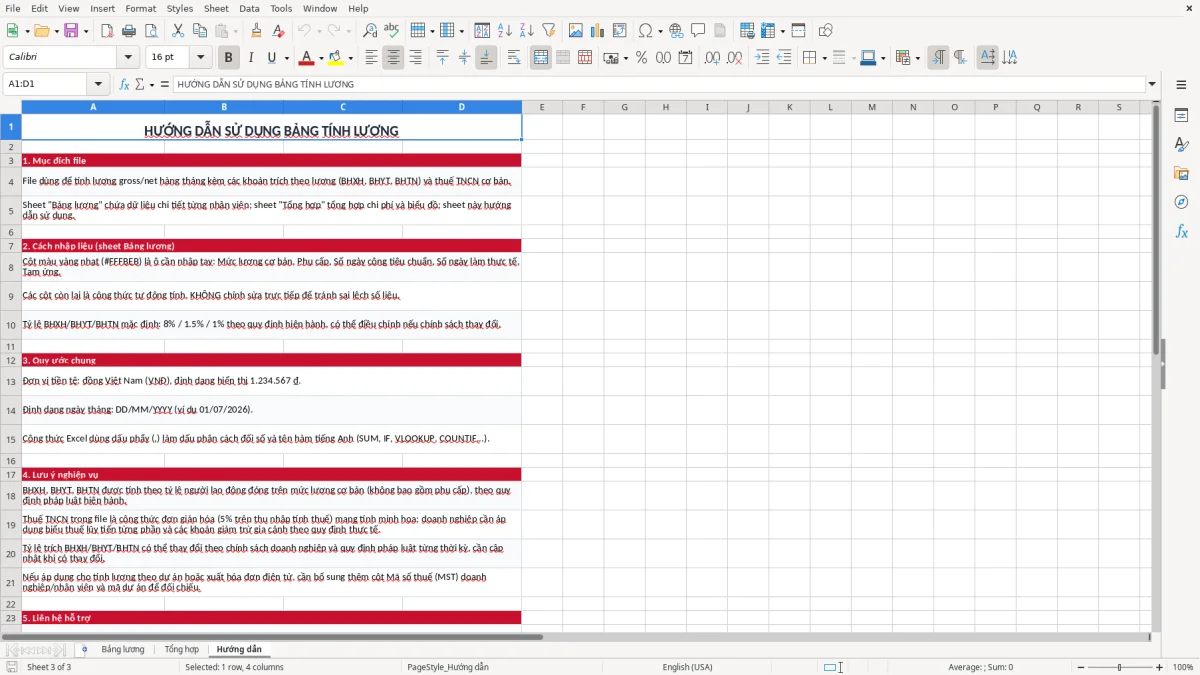Apply the yellow Background Color swatch
Screen dimensions: 1200x675
pyautogui.click(x=337, y=58)
